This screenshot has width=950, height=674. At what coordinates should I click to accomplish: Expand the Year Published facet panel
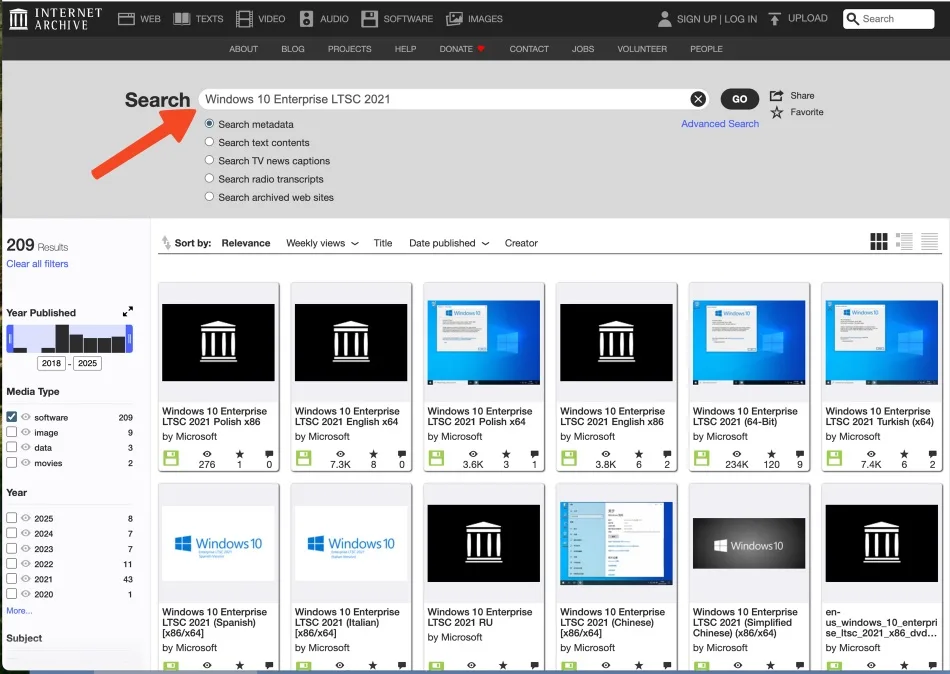(x=127, y=311)
